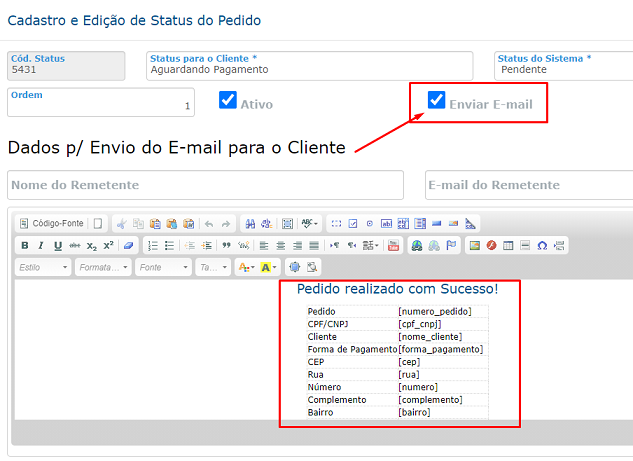The width and height of the screenshot is (633, 461).
Task: Open the text color picker
Action: (x=246, y=267)
